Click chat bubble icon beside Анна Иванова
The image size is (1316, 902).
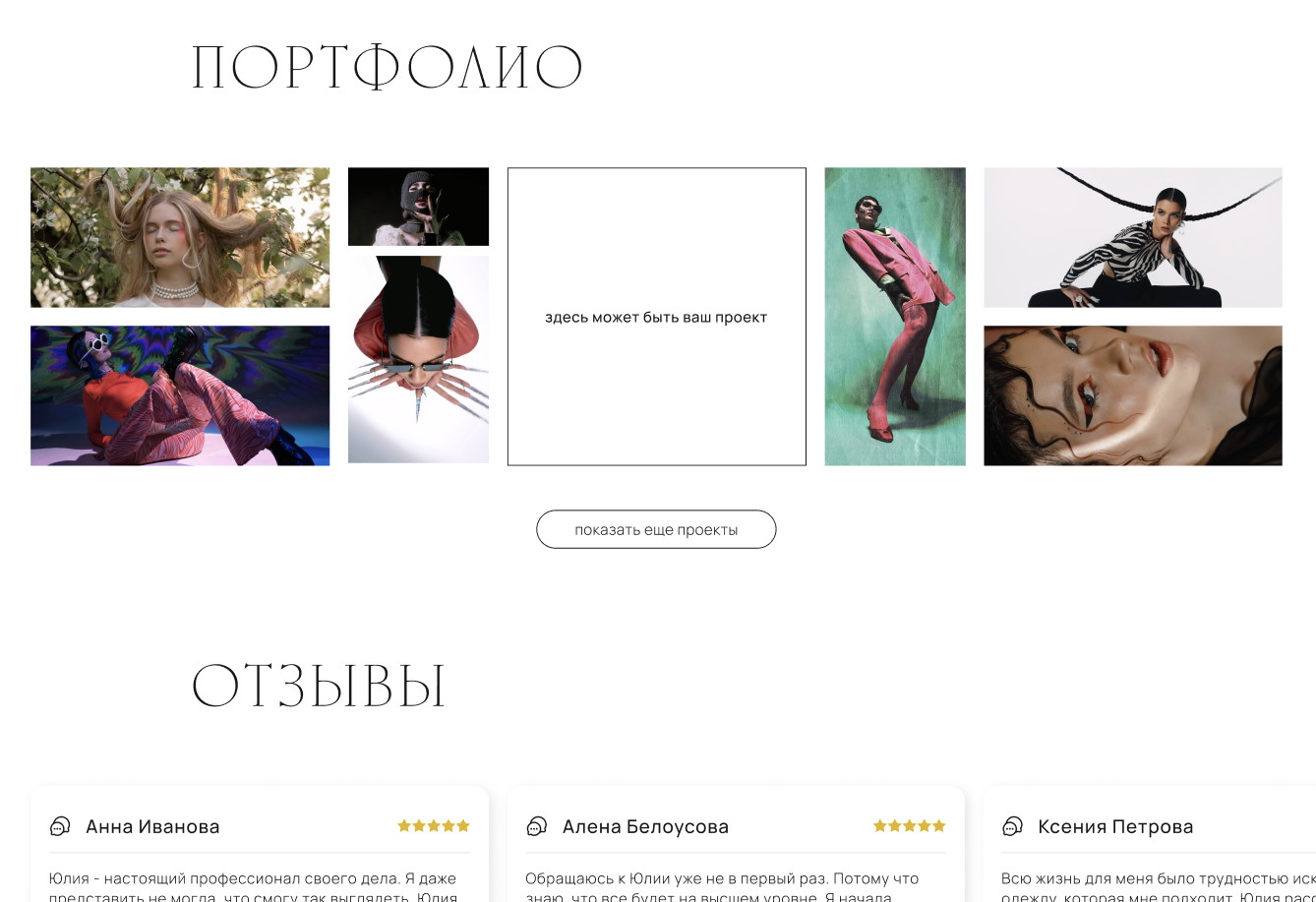click(x=60, y=826)
